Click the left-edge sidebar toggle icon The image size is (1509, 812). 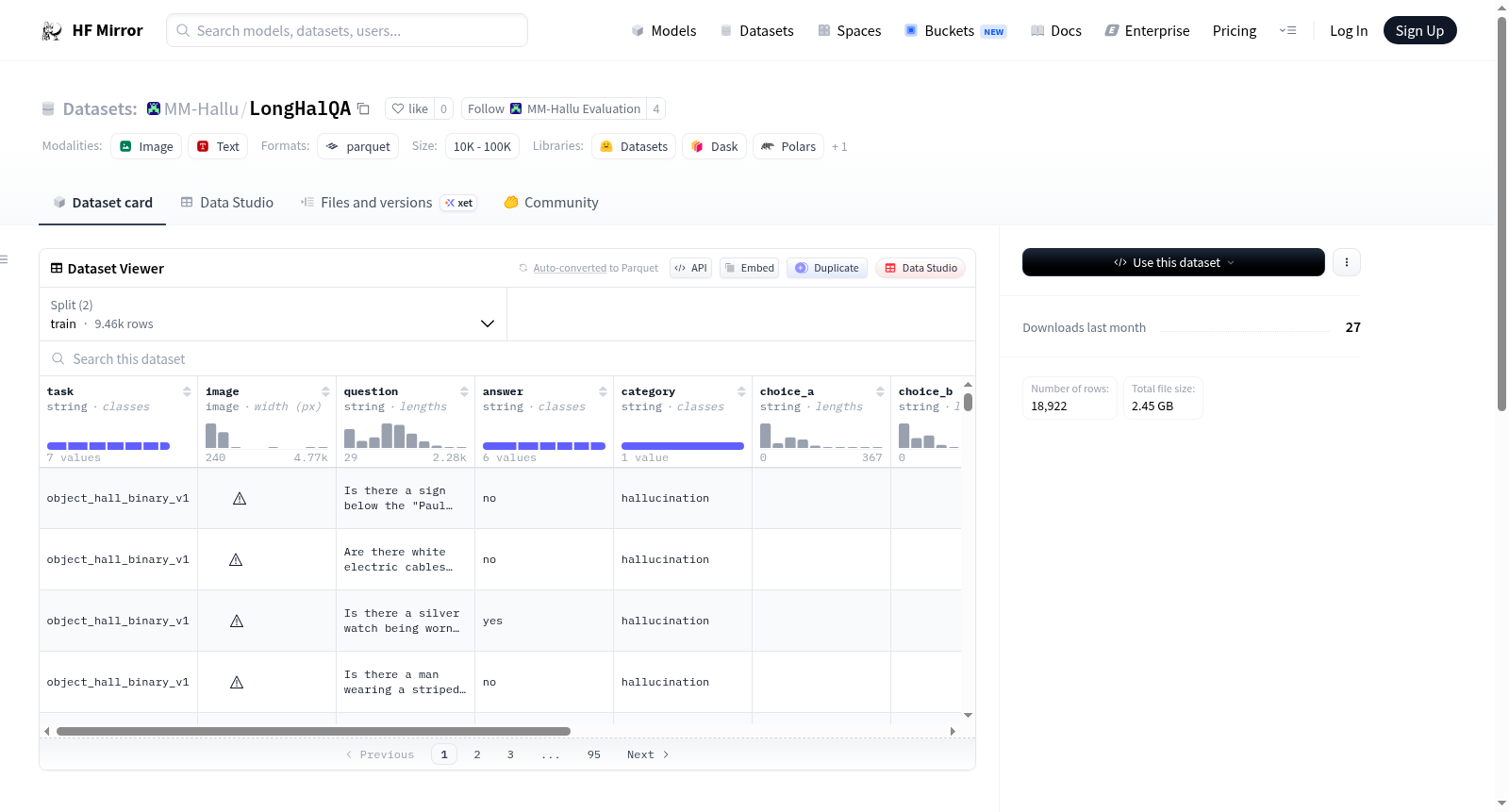click(4, 259)
